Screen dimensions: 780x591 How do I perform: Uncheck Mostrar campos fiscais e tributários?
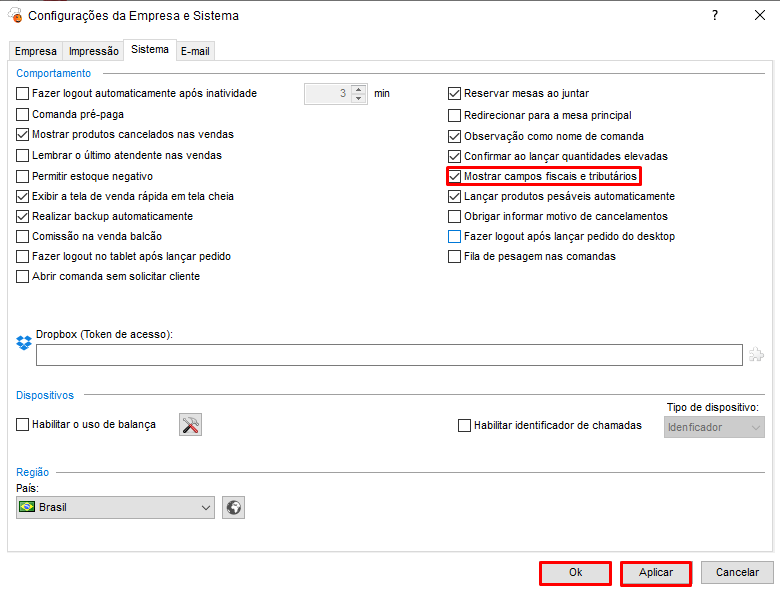click(x=455, y=177)
